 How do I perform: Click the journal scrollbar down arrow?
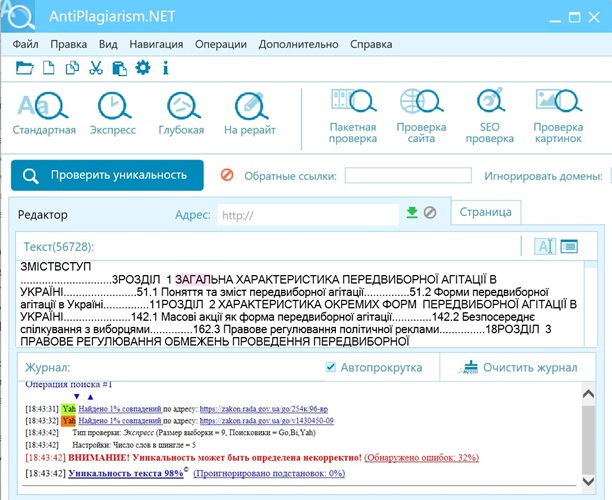coord(588,480)
